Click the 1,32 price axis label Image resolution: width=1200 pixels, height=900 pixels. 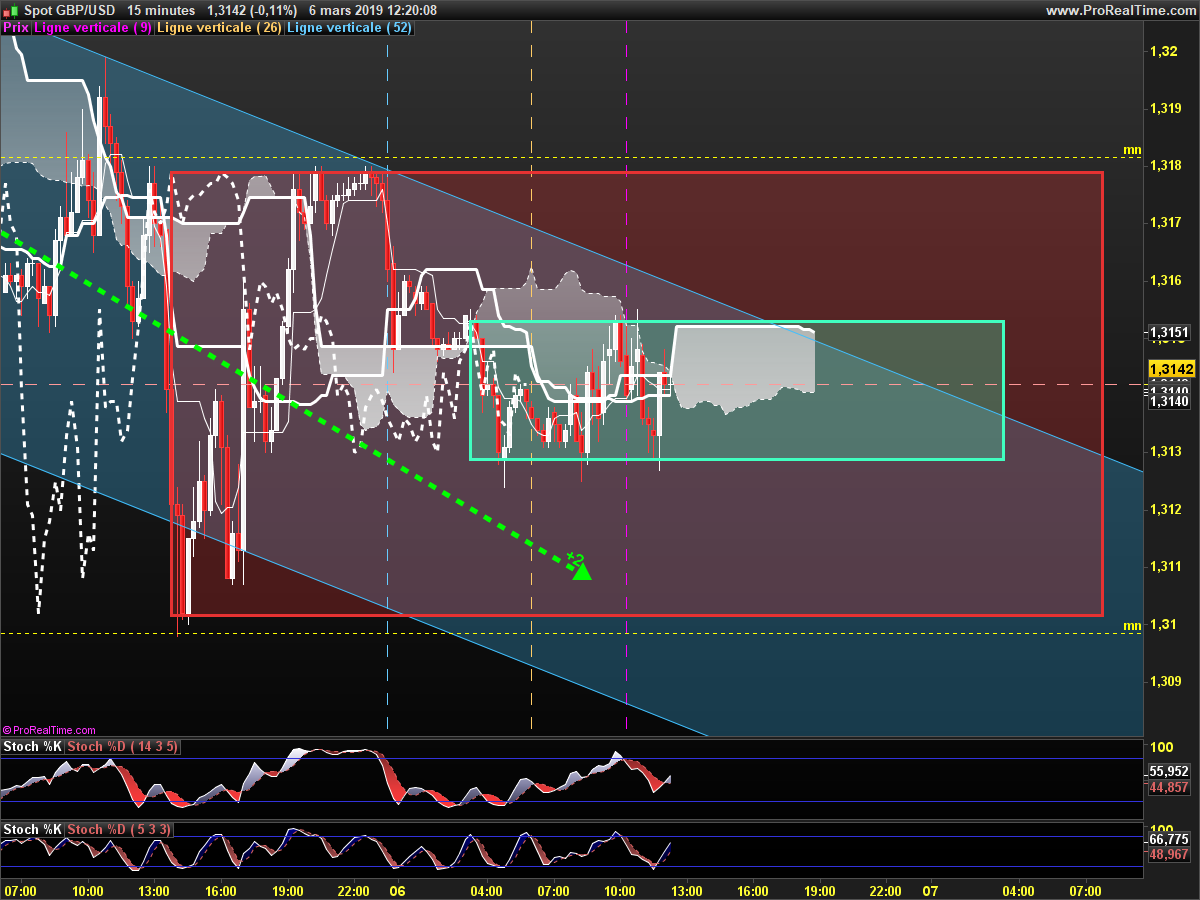coord(1163,51)
